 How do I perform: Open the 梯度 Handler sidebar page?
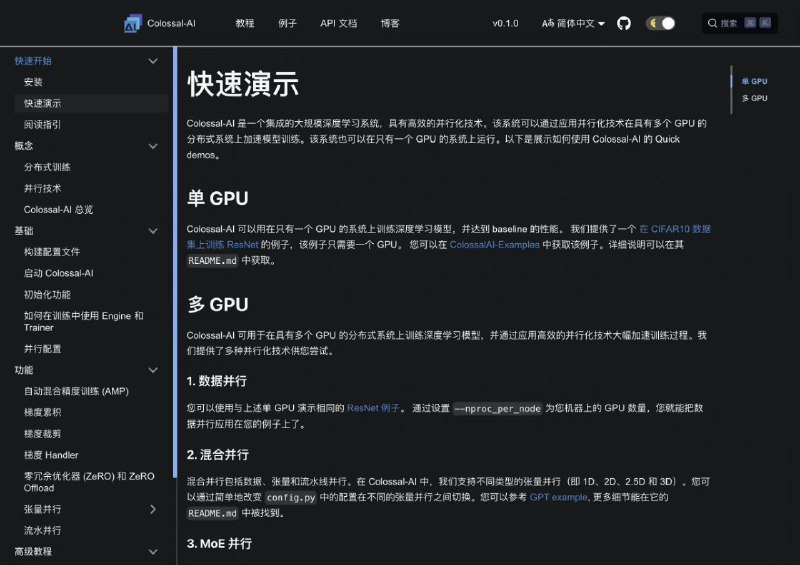[51, 455]
